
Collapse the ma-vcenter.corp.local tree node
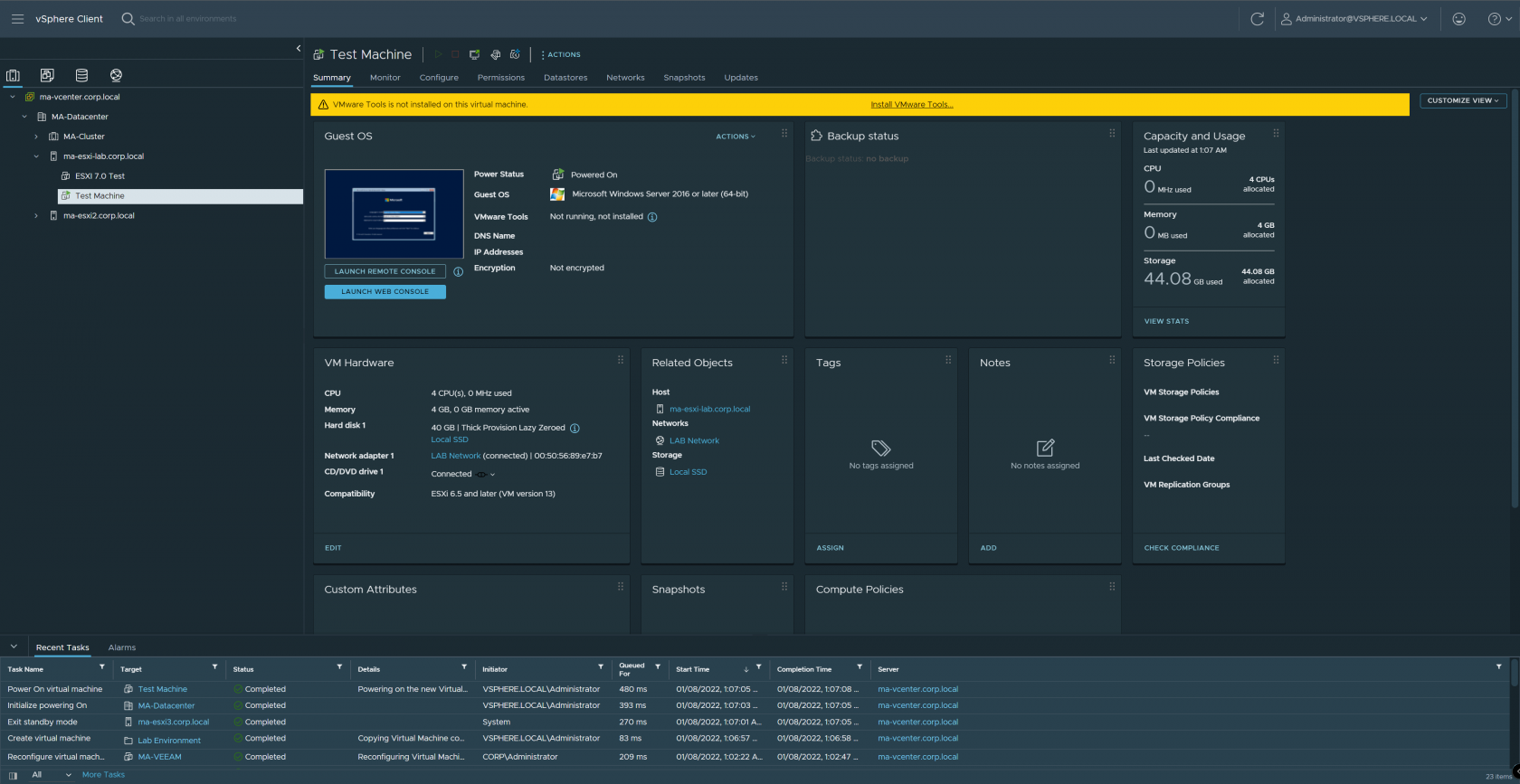[x=13, y=97]
